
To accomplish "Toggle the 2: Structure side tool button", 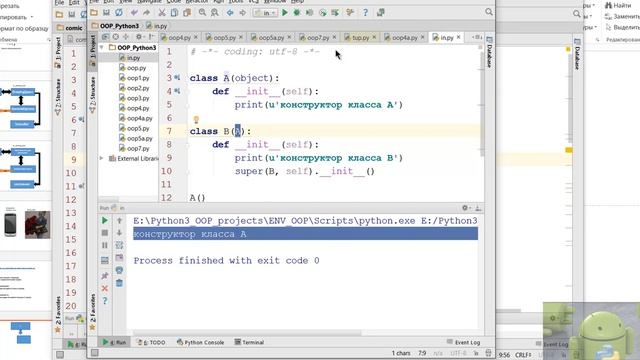I will coord(93,96).
